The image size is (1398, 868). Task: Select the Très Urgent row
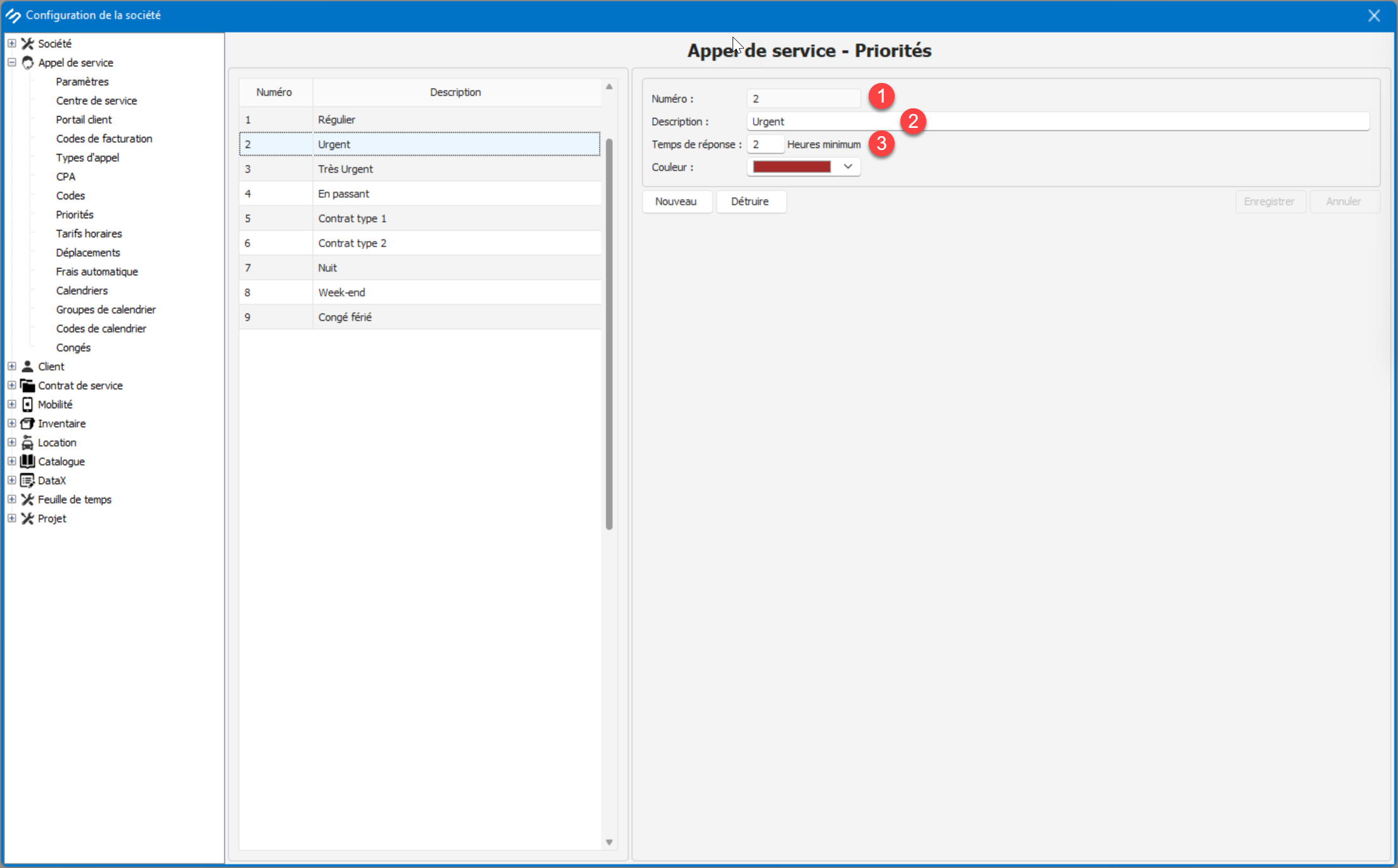click(x=420, y=169)
